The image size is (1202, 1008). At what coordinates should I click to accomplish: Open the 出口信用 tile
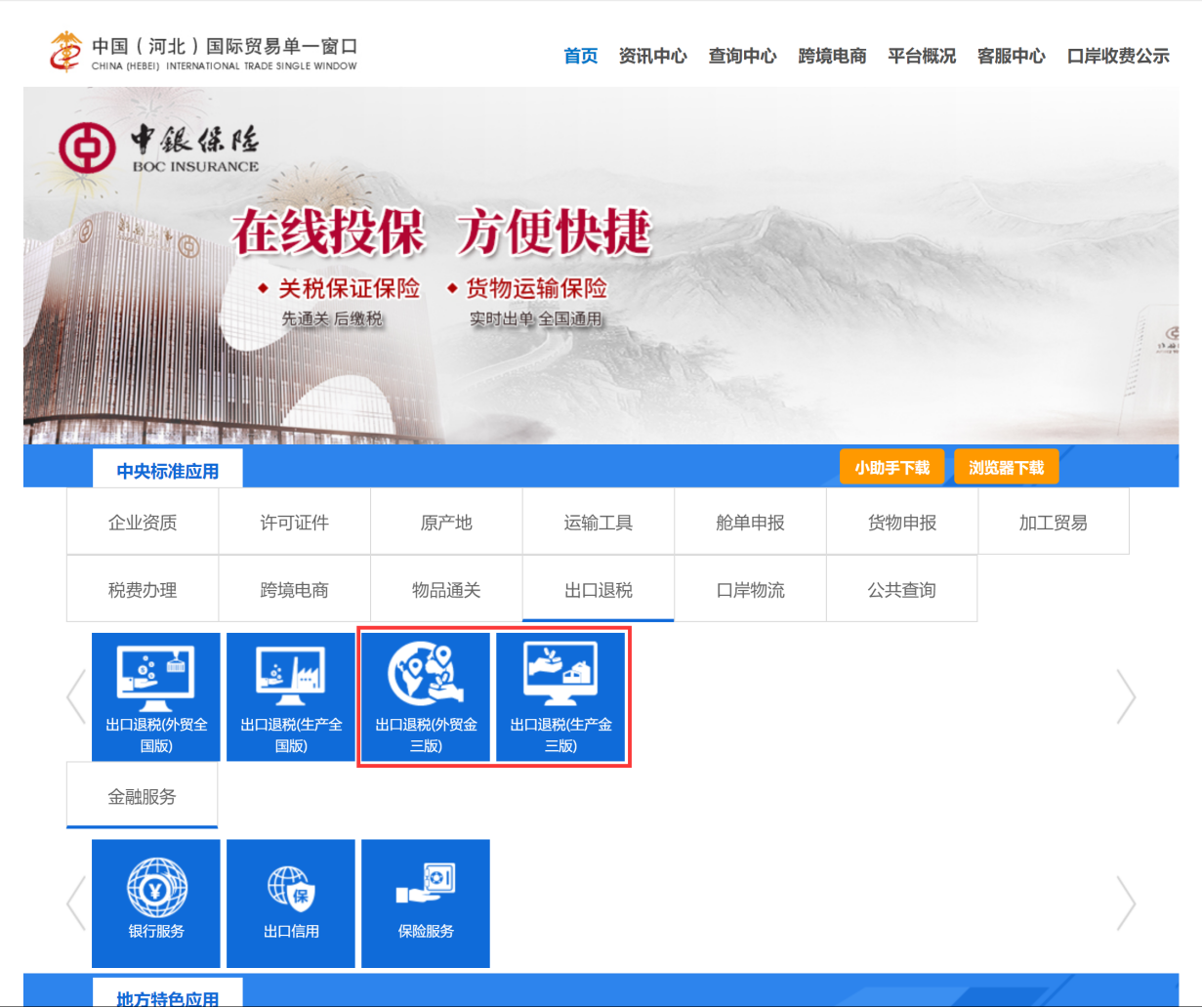[291, 903]
